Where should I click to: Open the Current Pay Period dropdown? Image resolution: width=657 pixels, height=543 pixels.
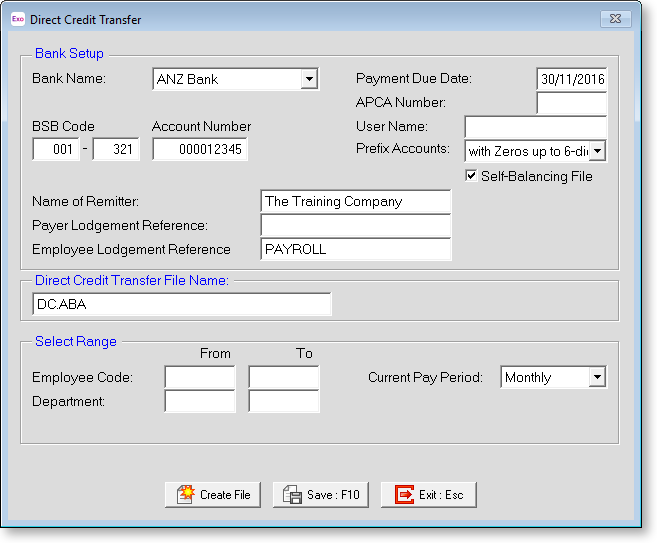pos(597,377)
